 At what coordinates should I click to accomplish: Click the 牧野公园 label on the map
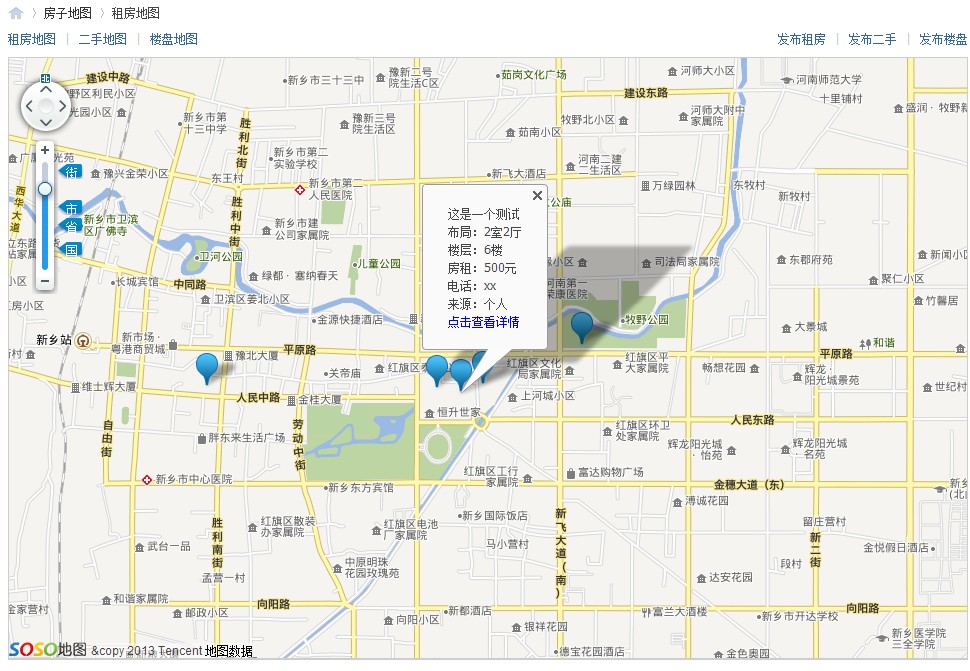tap(647, 320)
